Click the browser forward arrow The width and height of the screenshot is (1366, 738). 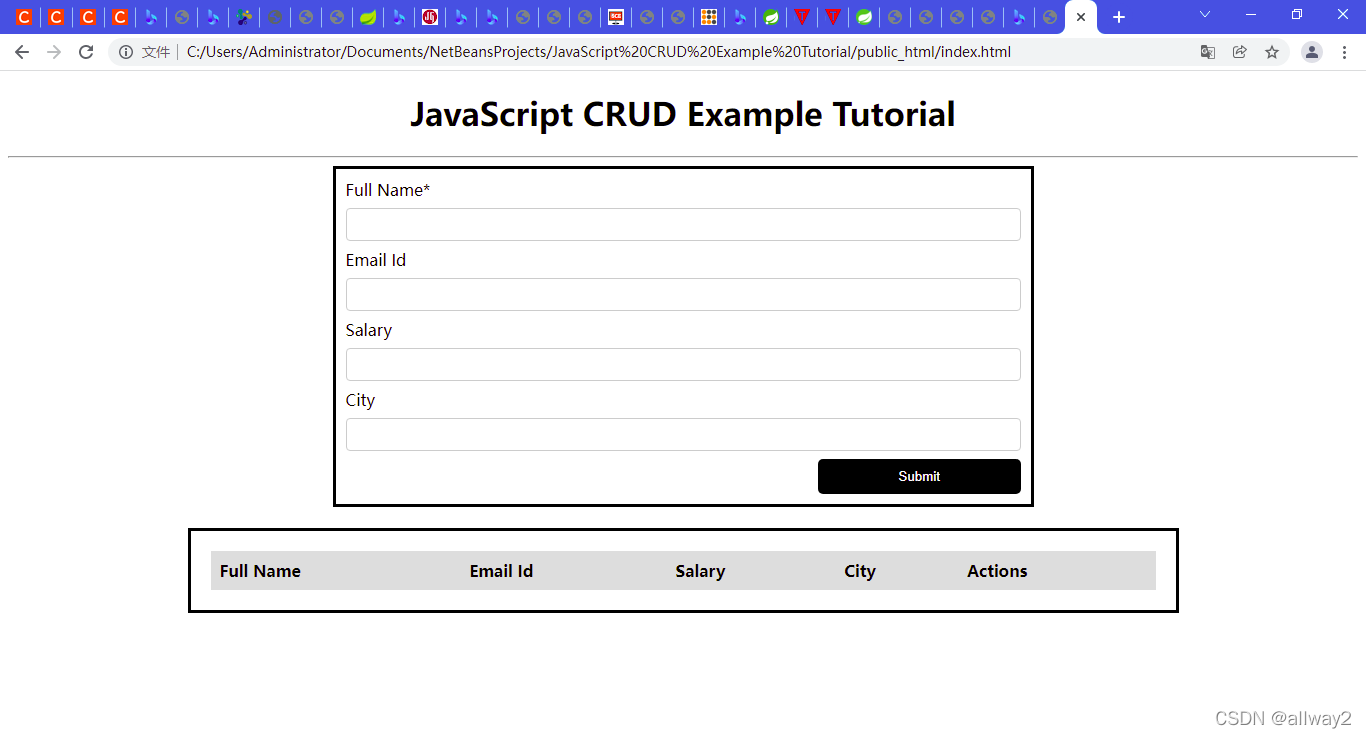(54, 52)
